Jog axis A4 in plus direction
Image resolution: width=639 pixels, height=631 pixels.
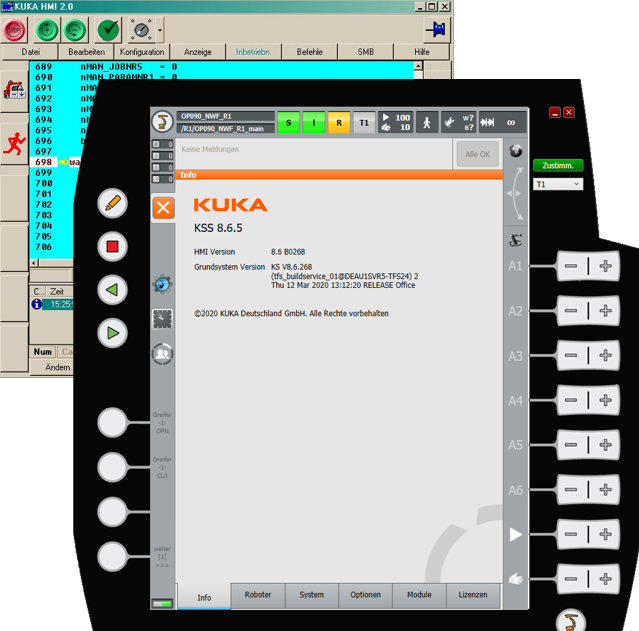606,400
